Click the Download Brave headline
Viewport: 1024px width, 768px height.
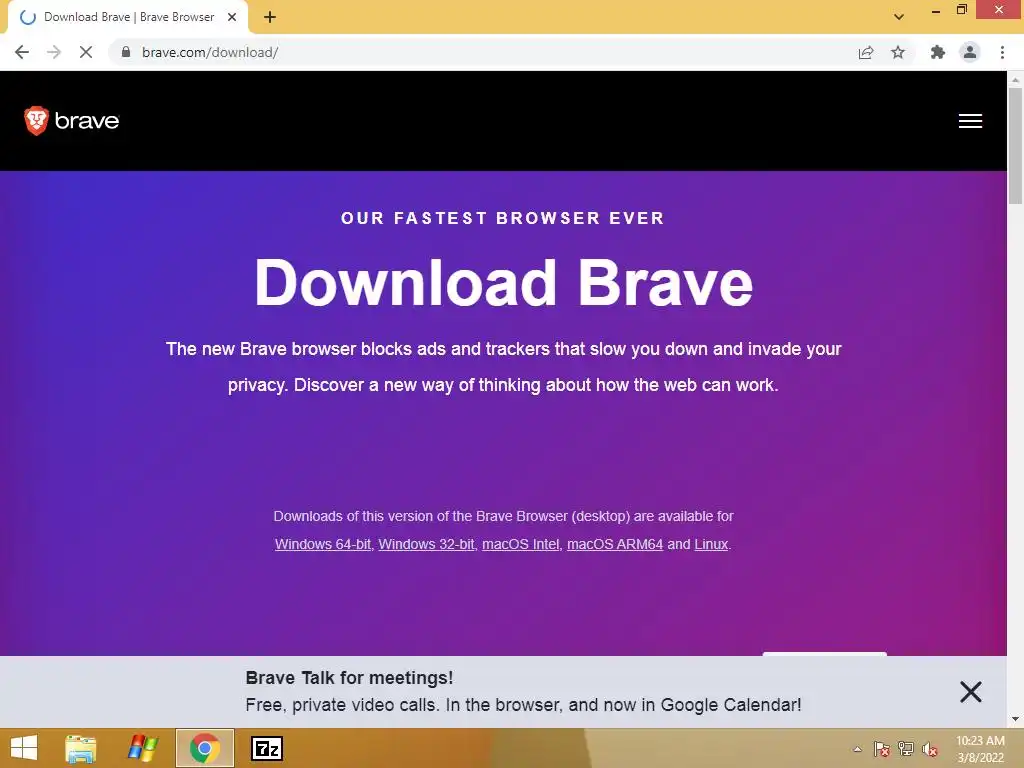tap(504, 282)
